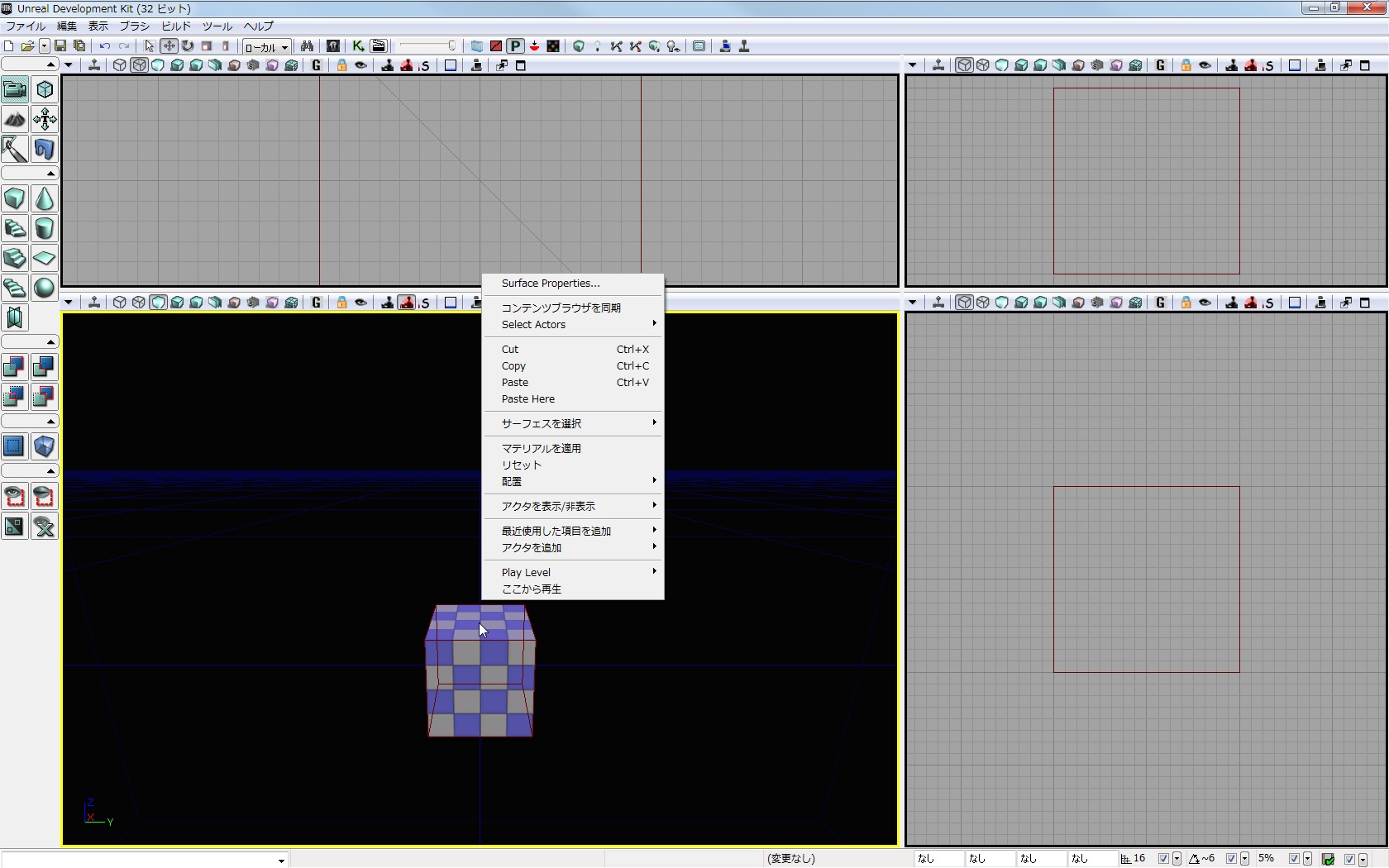
Task: Select the terrain editing mode icon
Action: point(15,120)
